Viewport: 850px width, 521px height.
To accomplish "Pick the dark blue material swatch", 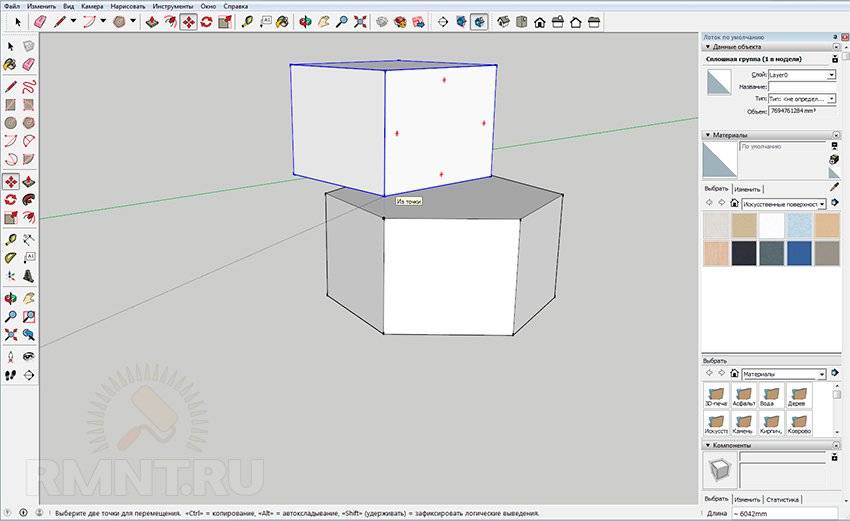I will tap(798, 254).
